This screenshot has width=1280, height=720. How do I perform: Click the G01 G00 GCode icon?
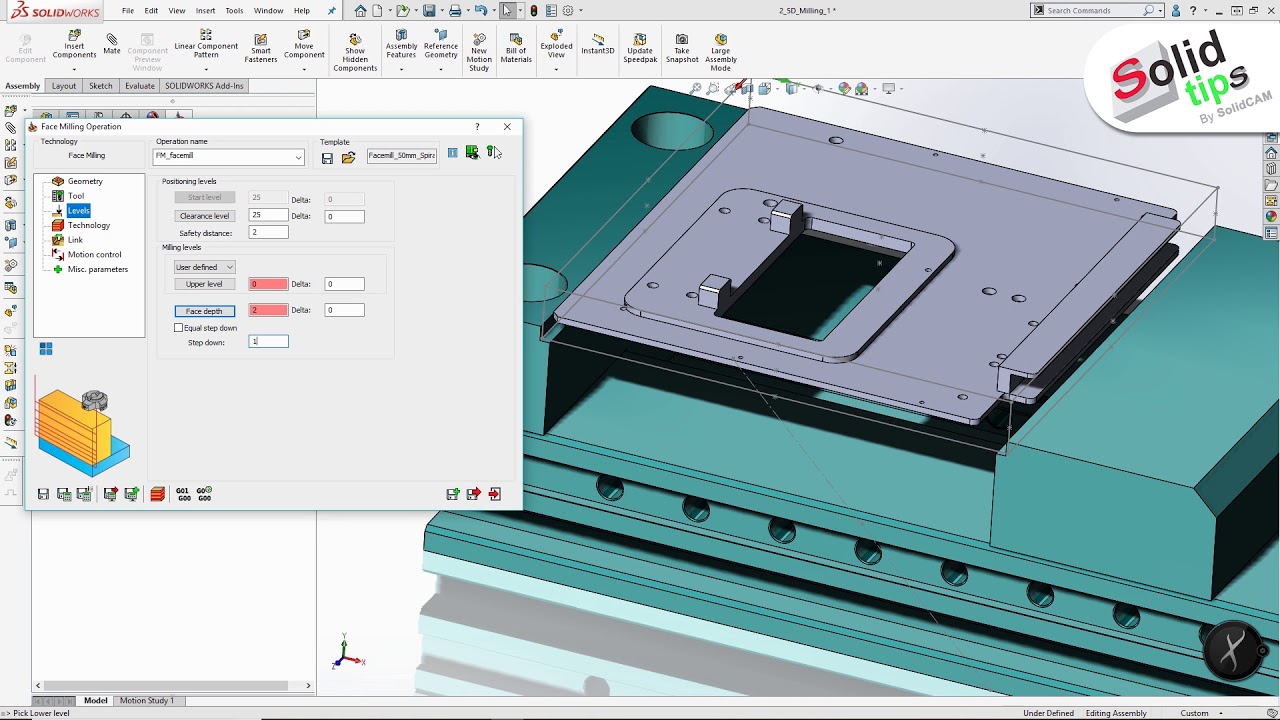tap(183, 494)
